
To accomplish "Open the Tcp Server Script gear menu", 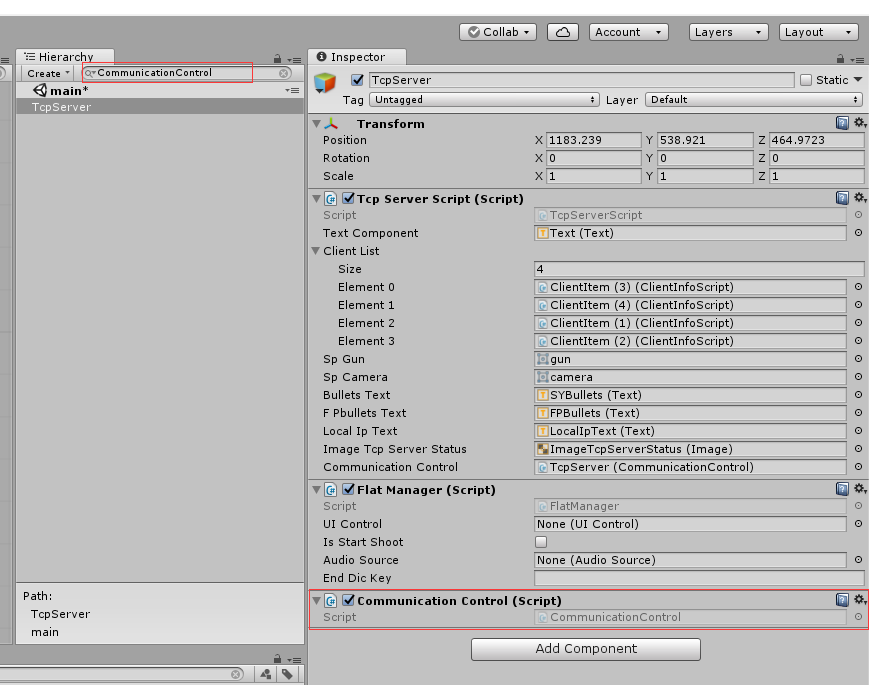I will pyautogui.click(x=860, y=198).
